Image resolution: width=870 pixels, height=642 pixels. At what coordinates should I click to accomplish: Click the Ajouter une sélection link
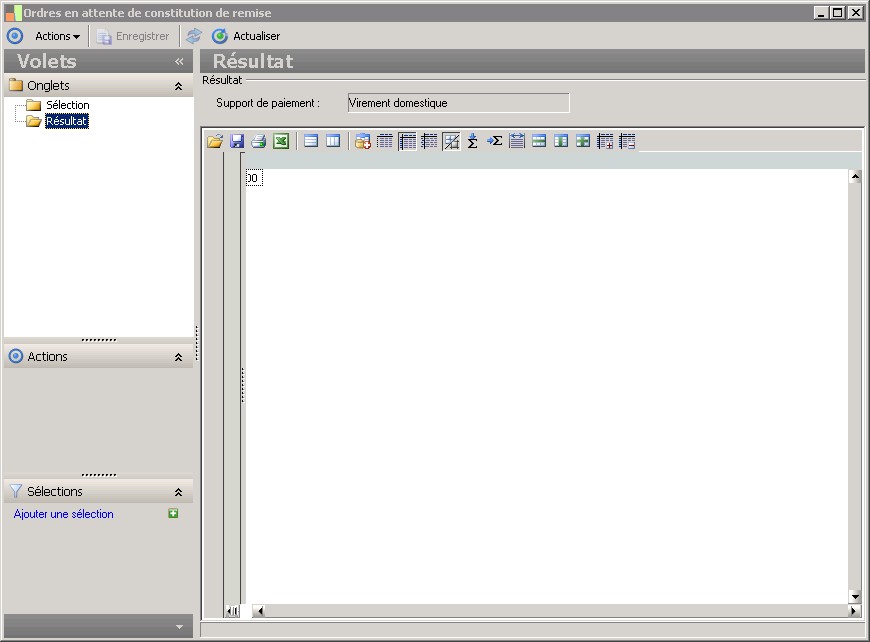(64, 514)
